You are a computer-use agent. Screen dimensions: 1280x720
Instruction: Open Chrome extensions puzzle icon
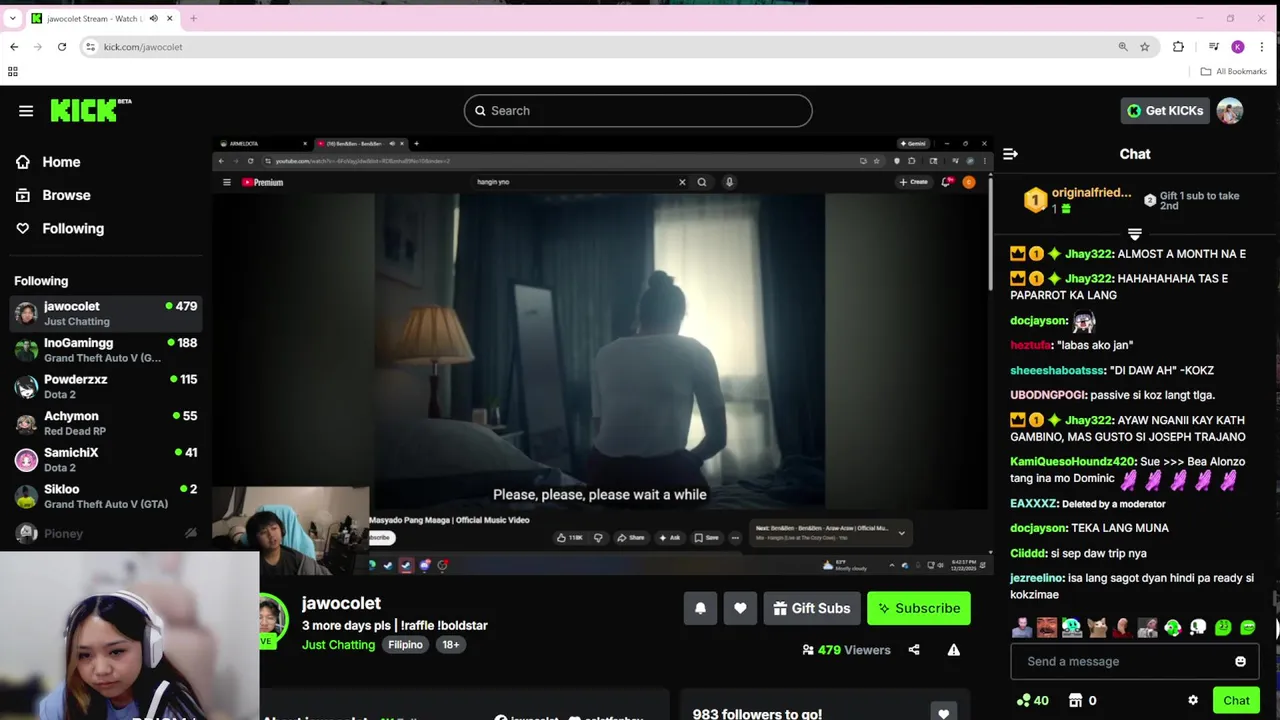click(x=1178, y=47)
